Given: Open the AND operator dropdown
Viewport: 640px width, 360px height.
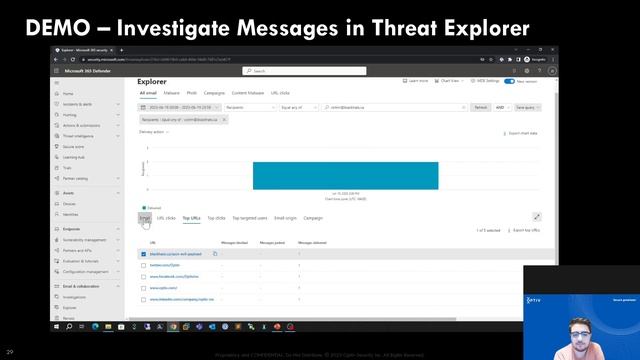Looking at the screenshot, I should click(x=502, y=107).
